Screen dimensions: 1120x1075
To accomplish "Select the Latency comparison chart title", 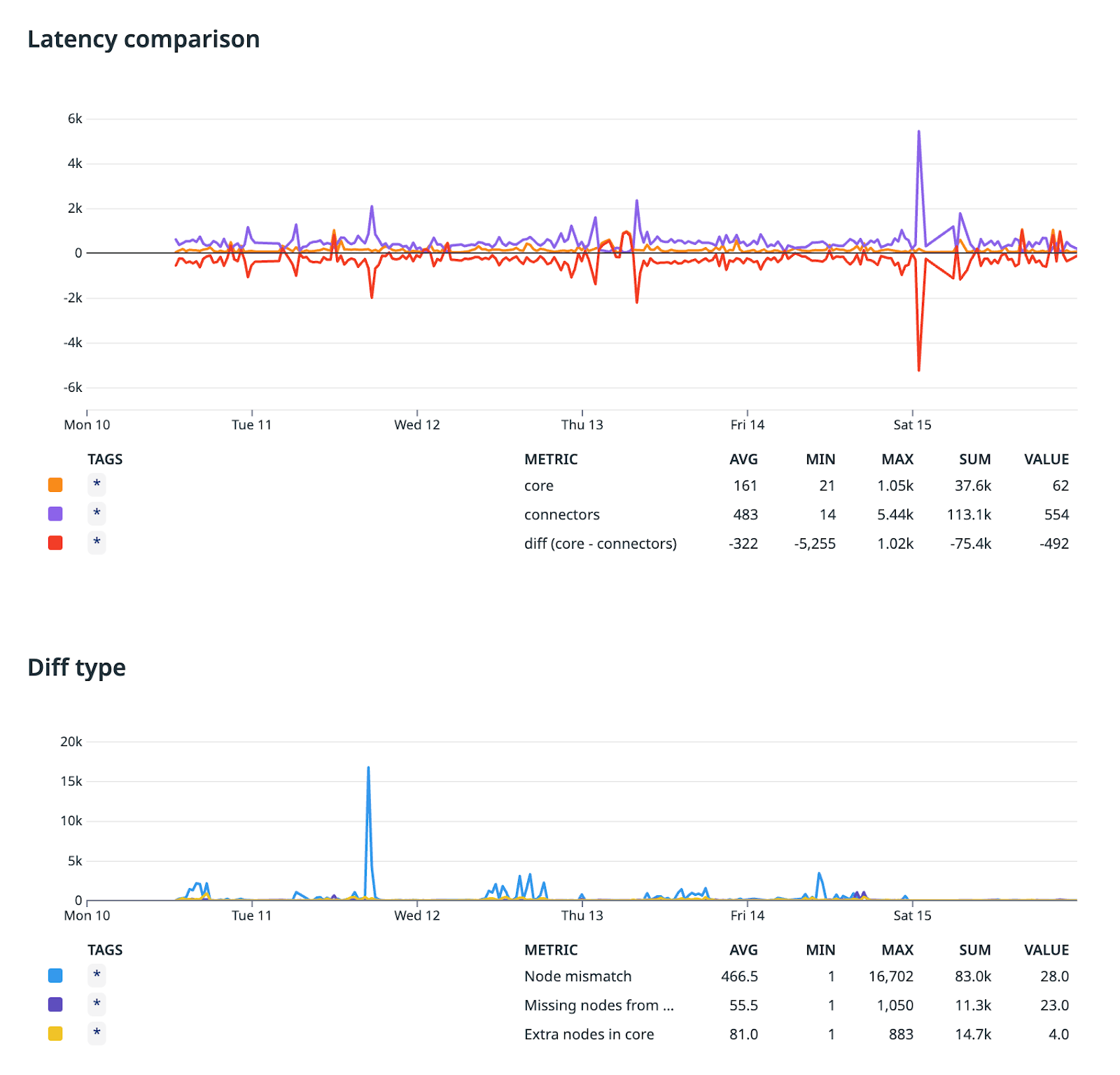I will coord(143,39).
